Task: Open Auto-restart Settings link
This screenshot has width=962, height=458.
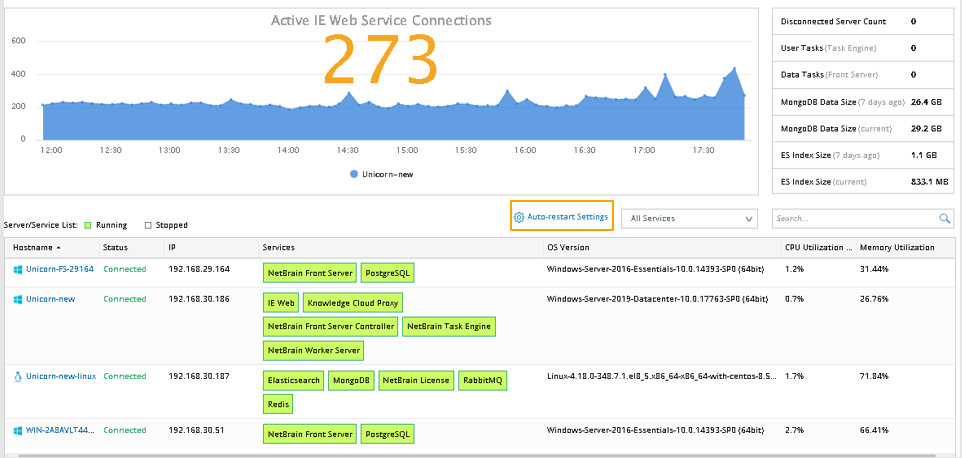Action: (568, 216)
